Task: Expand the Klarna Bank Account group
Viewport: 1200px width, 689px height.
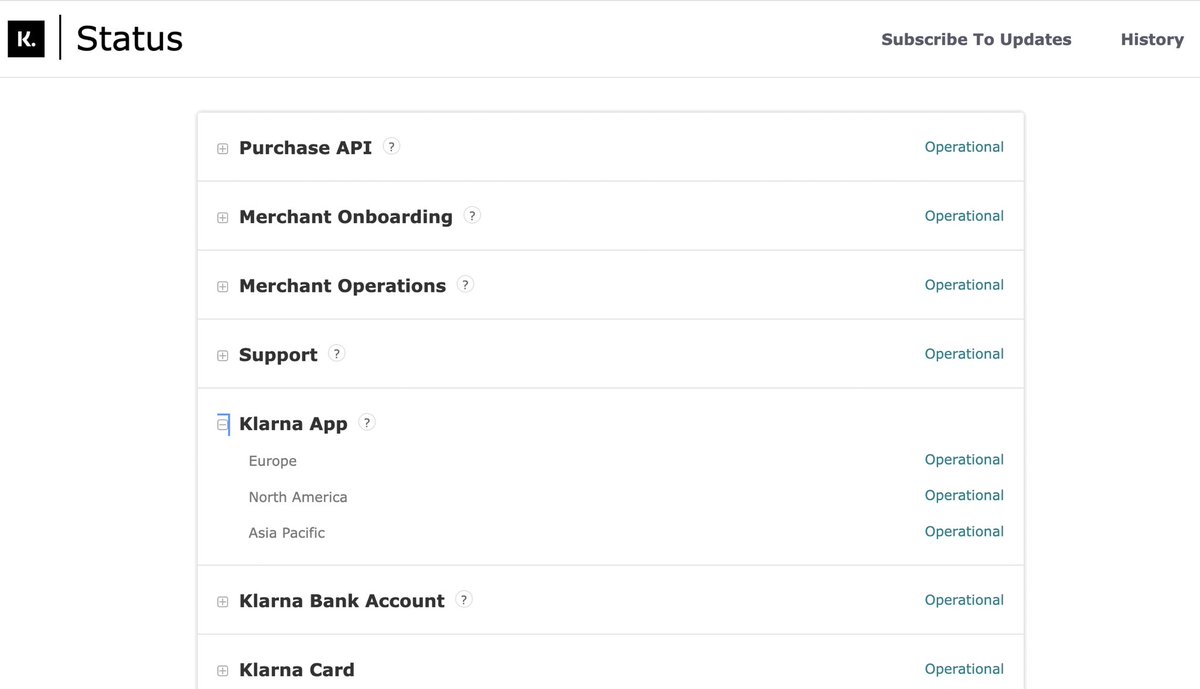Action: pyautogui.click(x=223, y=602)
